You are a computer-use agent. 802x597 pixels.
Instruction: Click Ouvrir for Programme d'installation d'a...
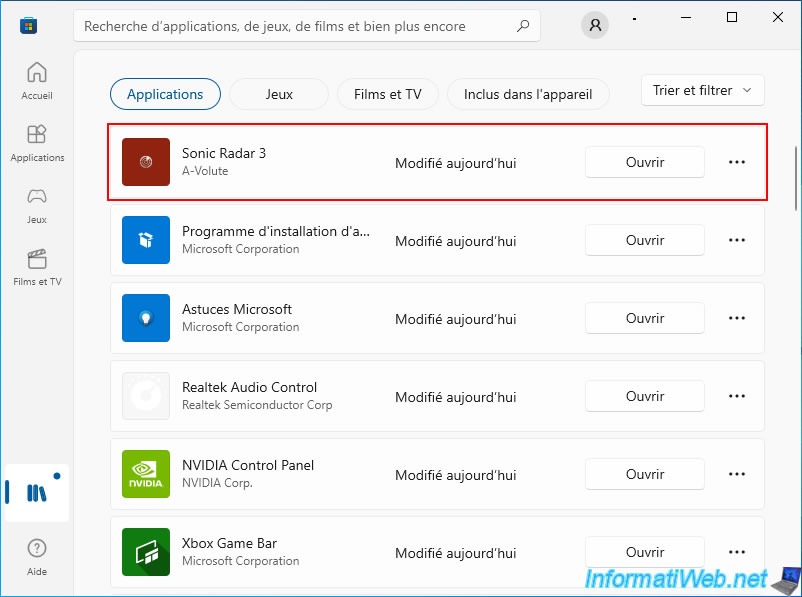coord(644,240)
